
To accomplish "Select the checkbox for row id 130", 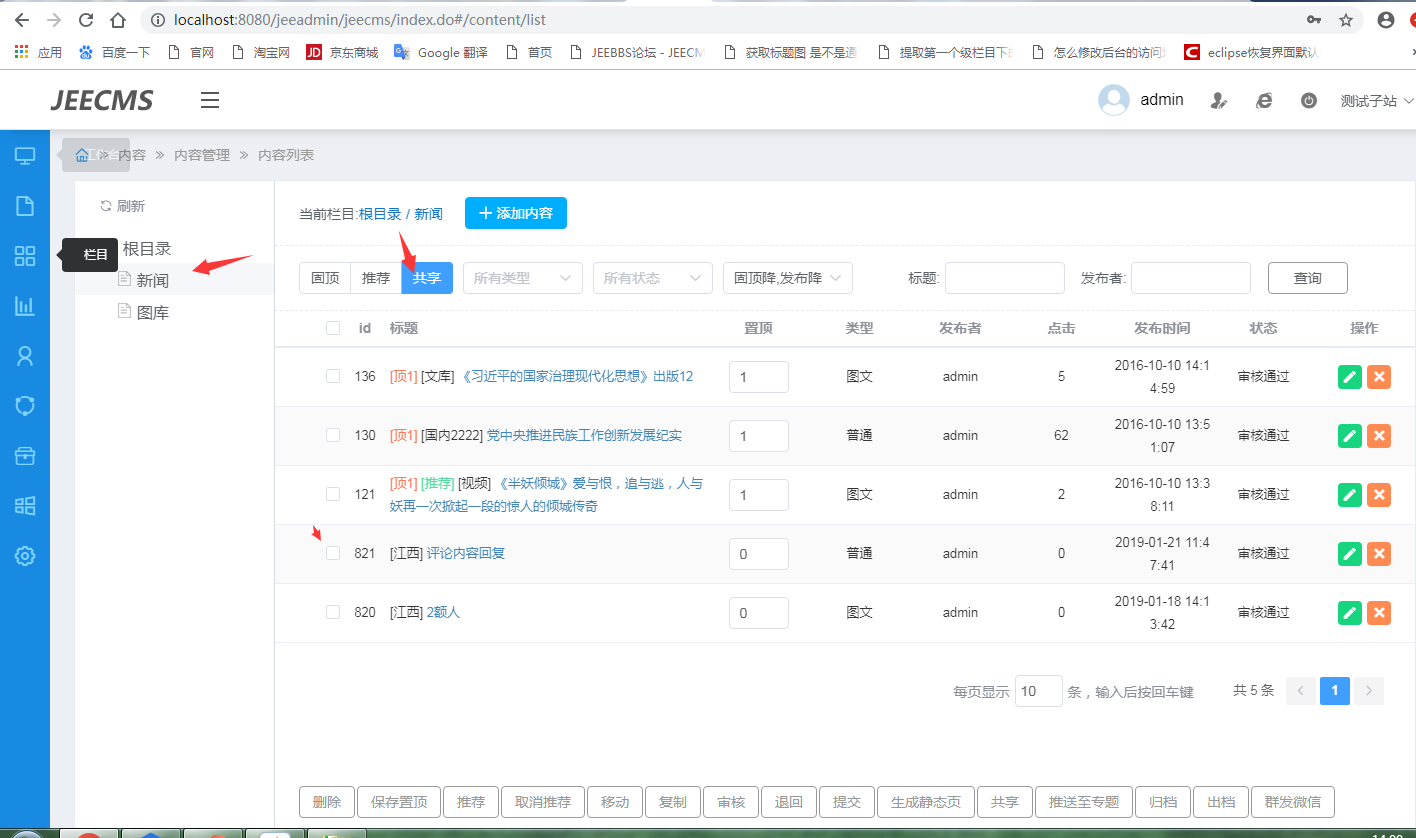I will point(333,435).
